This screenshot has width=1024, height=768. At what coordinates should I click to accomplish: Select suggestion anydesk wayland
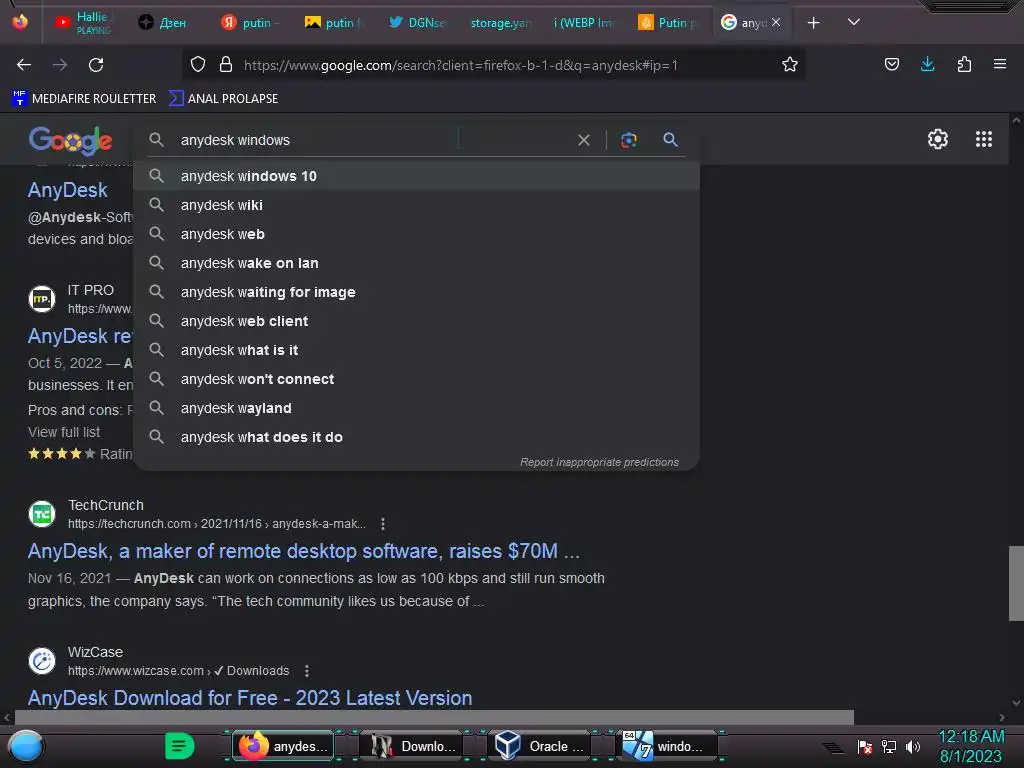[416, 408]
